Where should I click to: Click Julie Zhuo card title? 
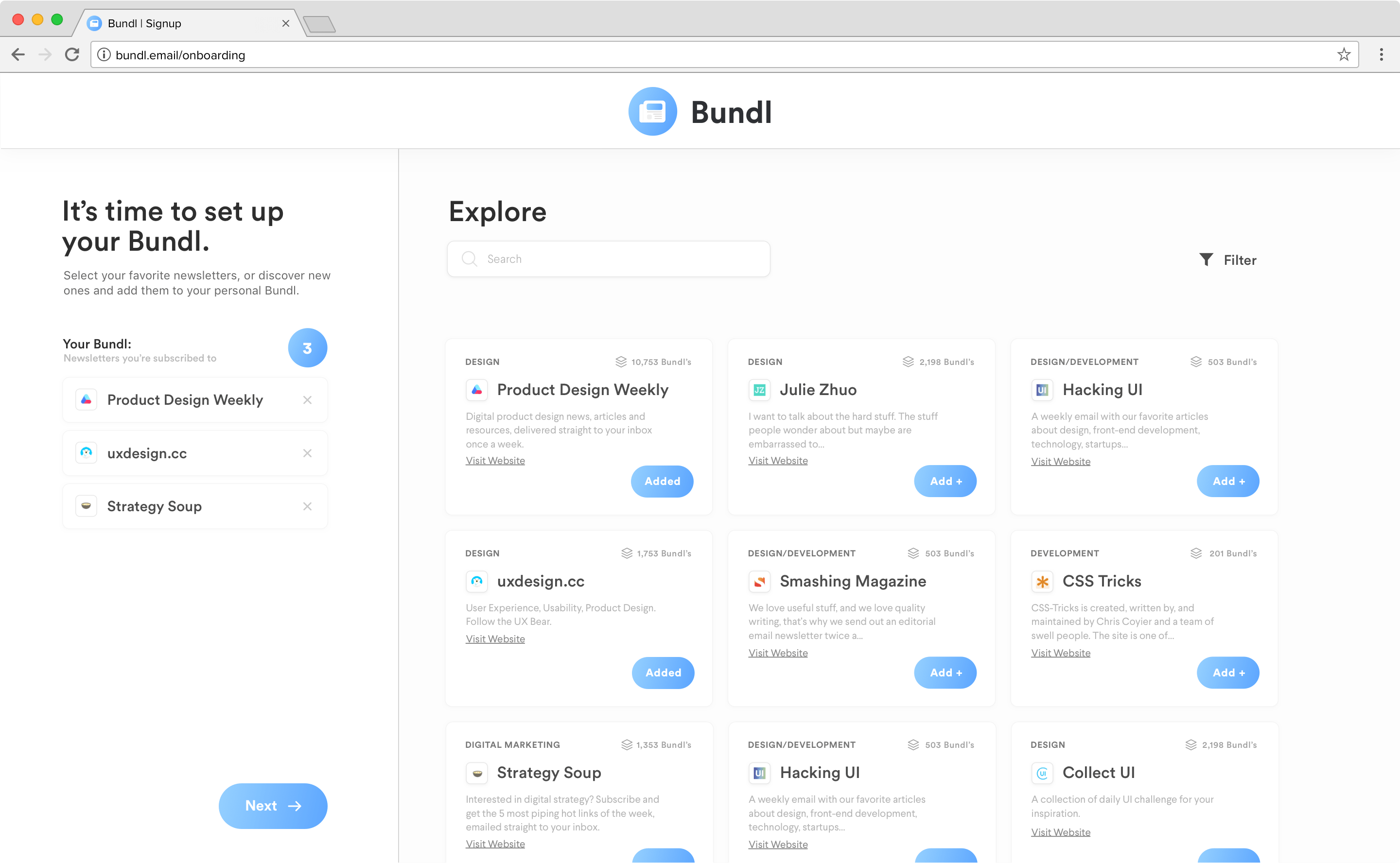tap(818, 390)
